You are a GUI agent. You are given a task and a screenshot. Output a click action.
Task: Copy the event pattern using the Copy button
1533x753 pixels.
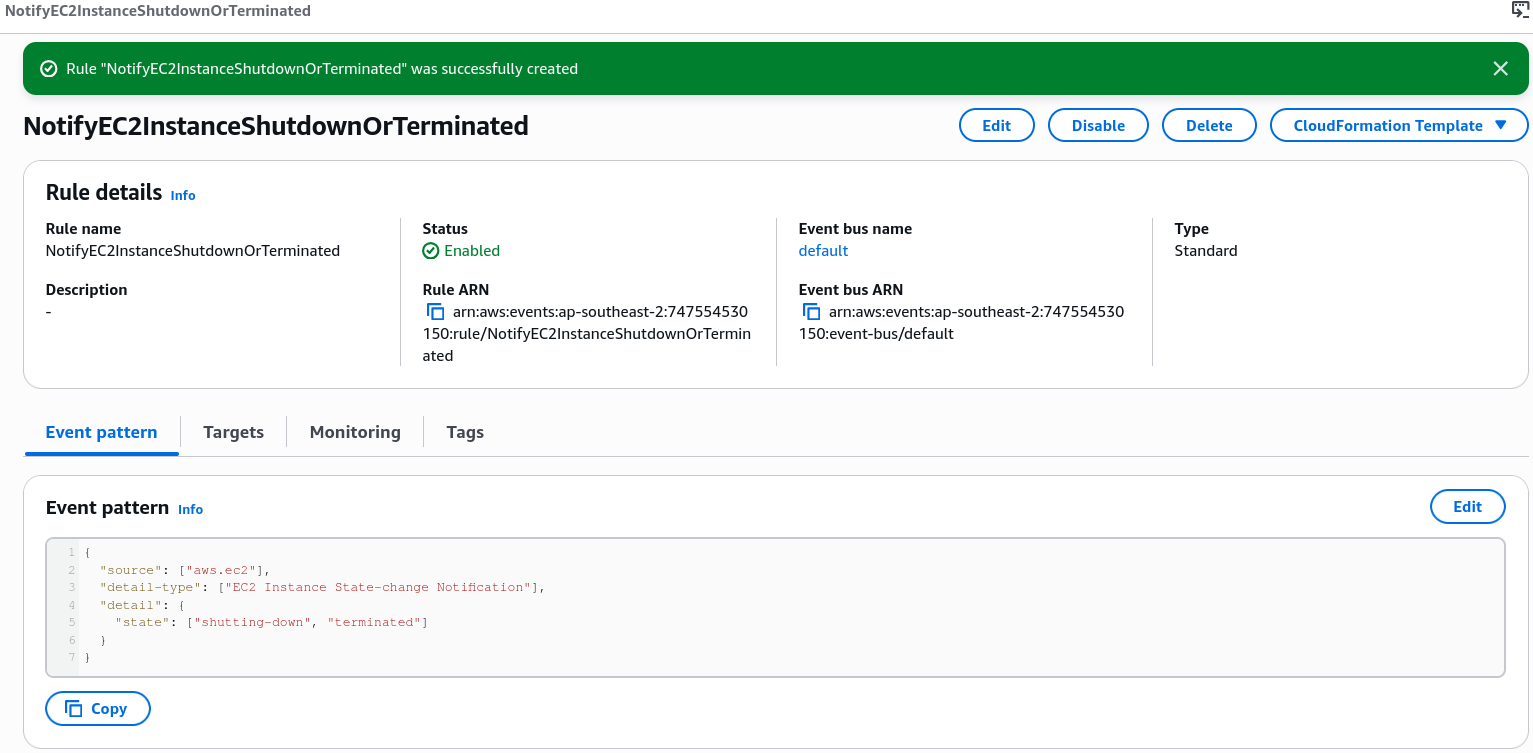click(98, 709)
